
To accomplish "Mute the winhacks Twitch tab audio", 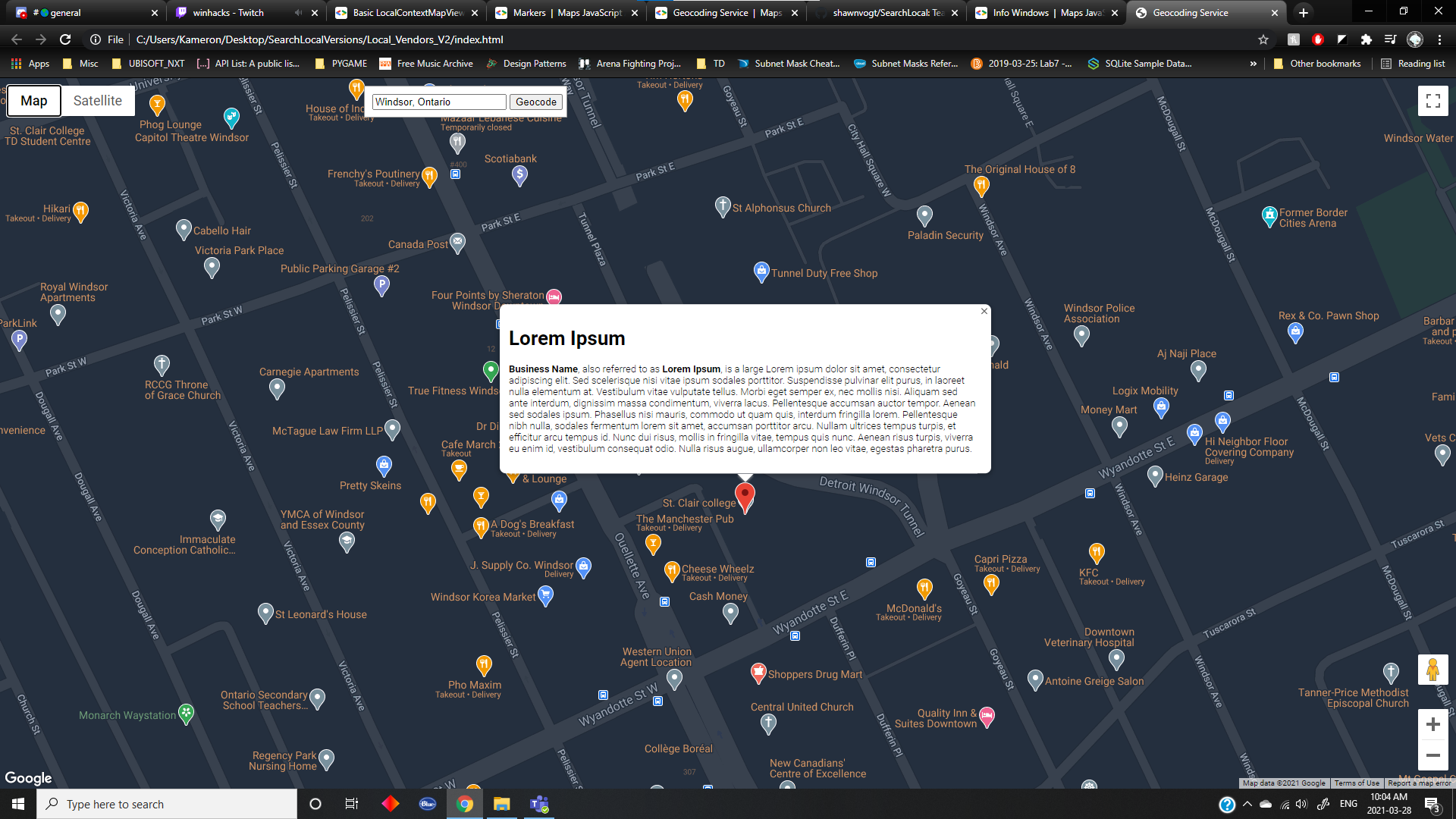I will pos(298,13).
